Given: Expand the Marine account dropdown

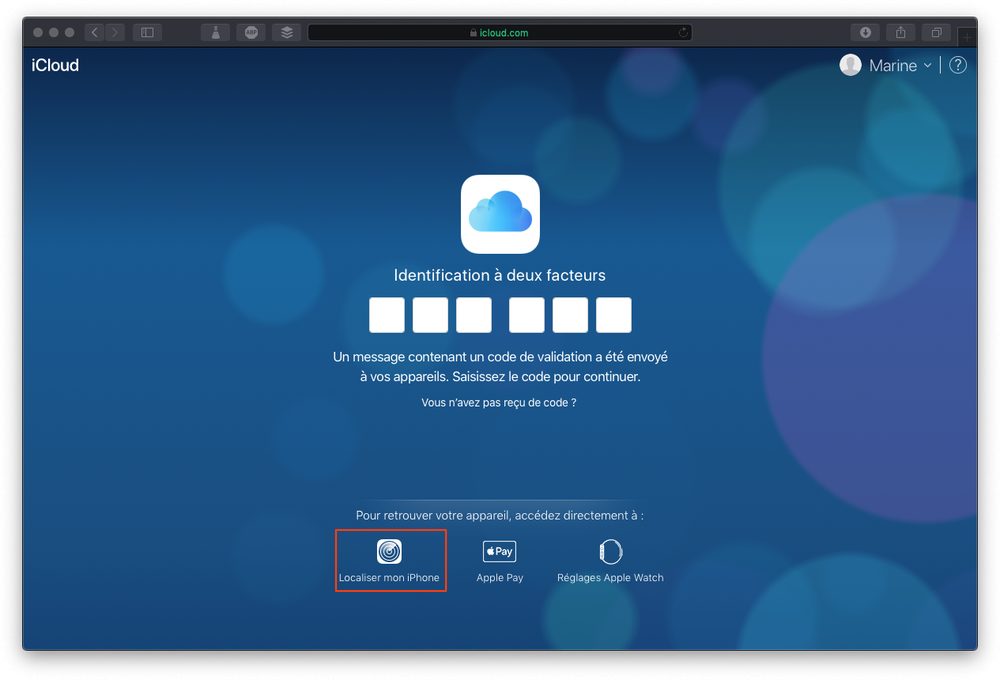Looking at the screenshot, I should 927,65.
